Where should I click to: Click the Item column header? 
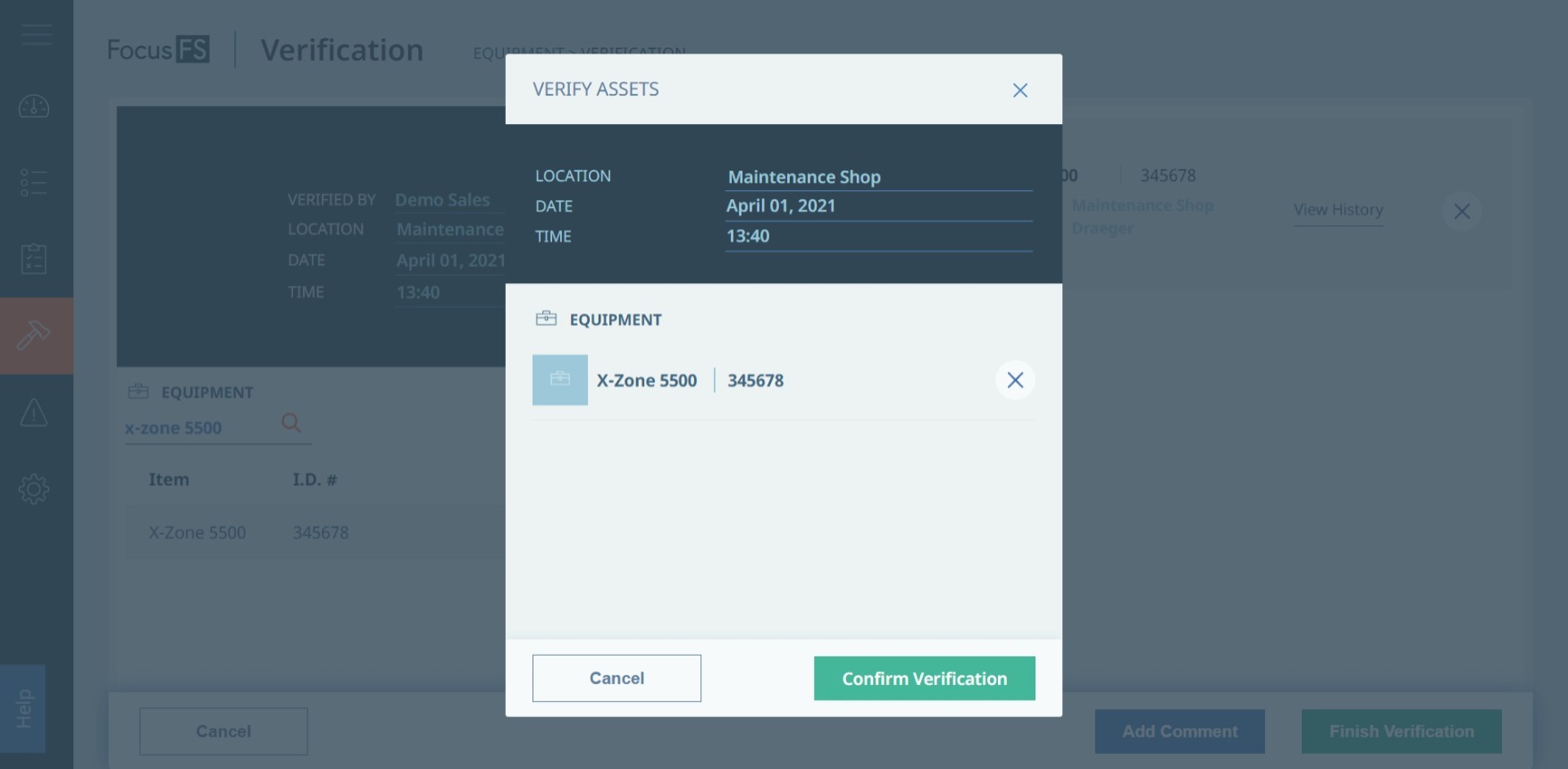[x=169, y=480]
